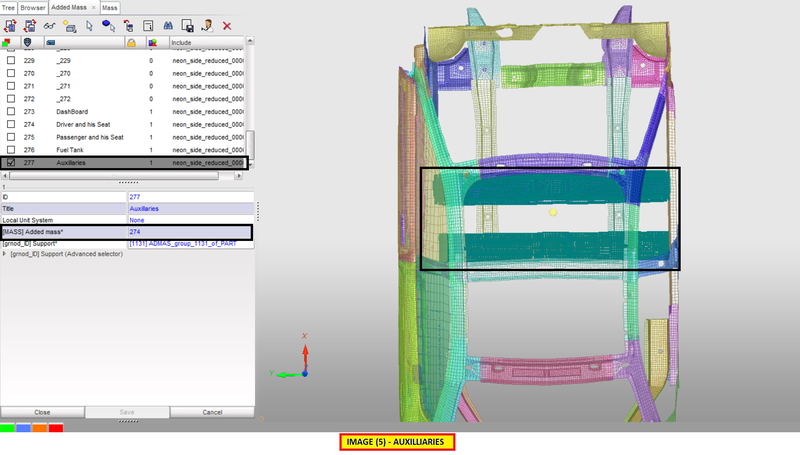Click the red X delete icon
Viewport: 800px width, 455px height.
click(x=227, y=25)
